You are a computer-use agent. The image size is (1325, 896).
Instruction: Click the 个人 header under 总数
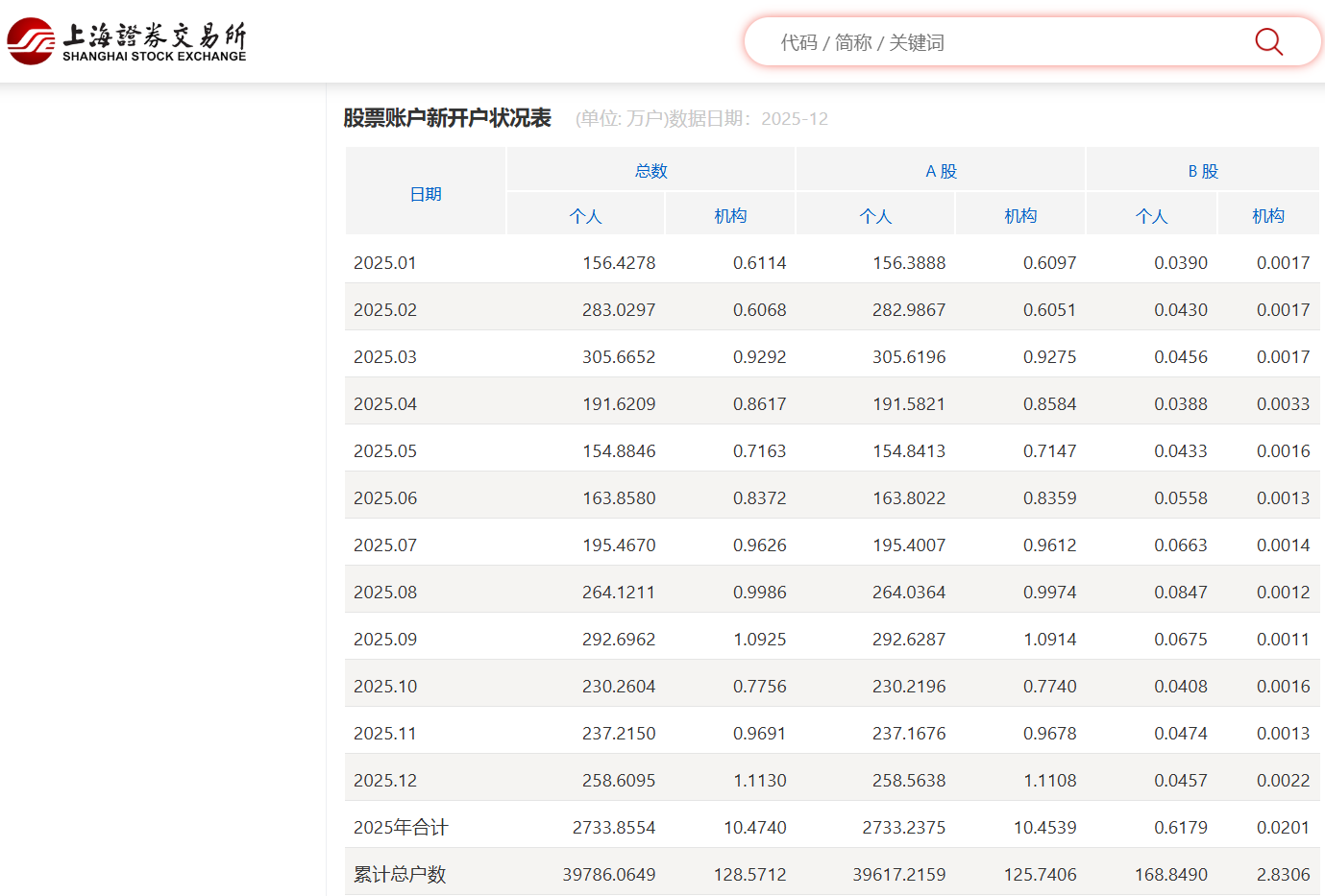[585, 216]
